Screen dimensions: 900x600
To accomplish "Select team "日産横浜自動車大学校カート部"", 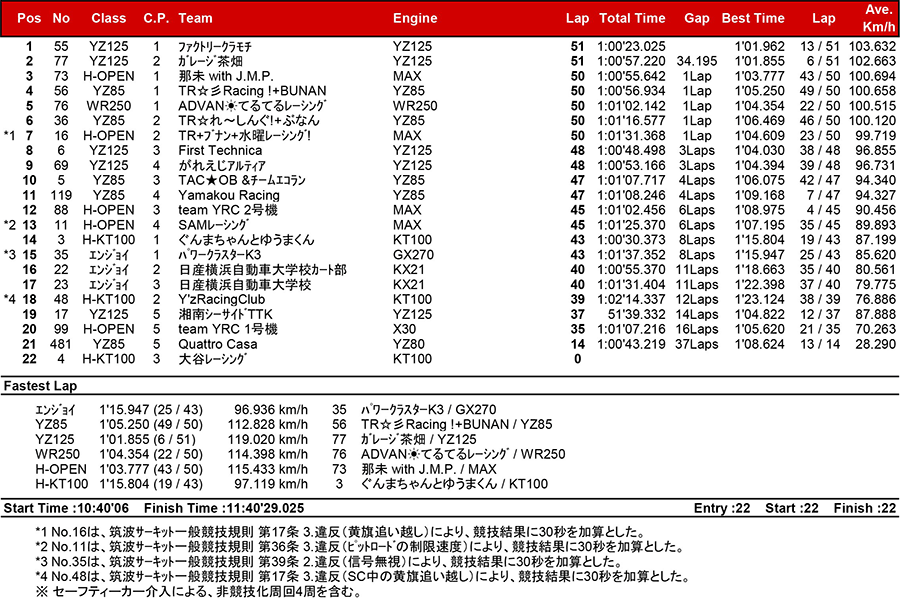I will [262, 270].
